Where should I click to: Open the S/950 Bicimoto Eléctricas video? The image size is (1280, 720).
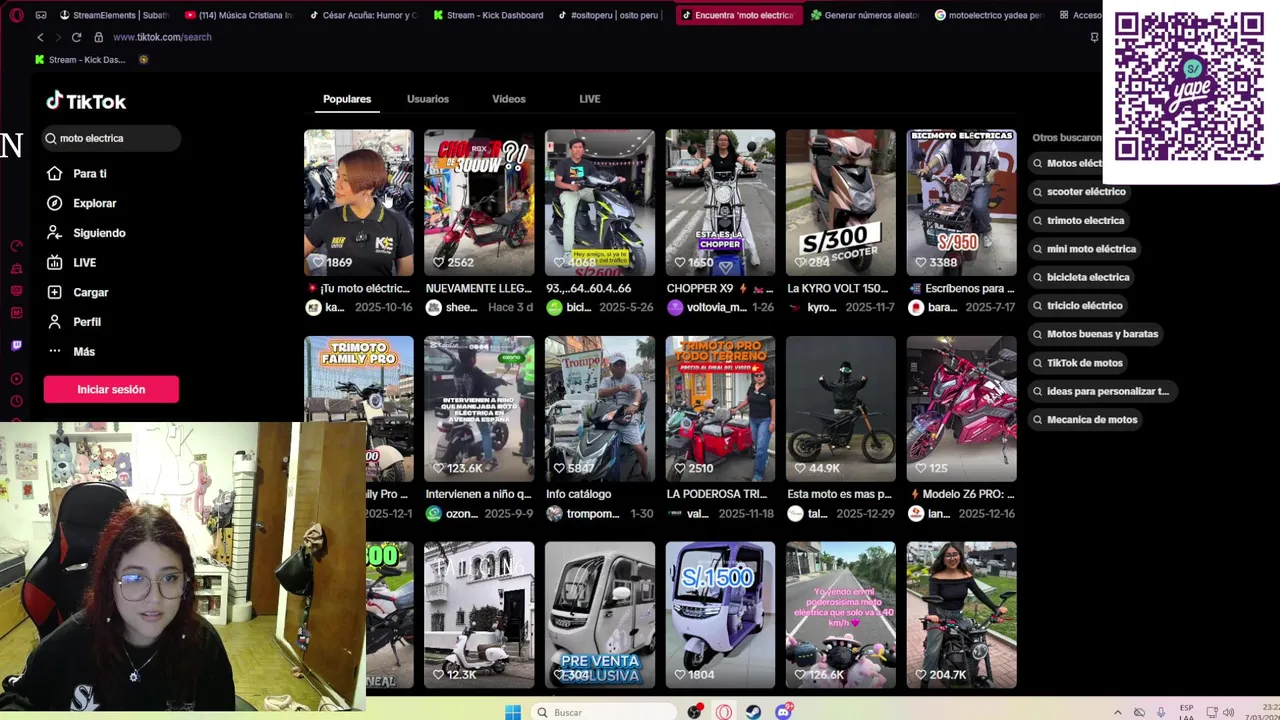(x=962, y=203)
